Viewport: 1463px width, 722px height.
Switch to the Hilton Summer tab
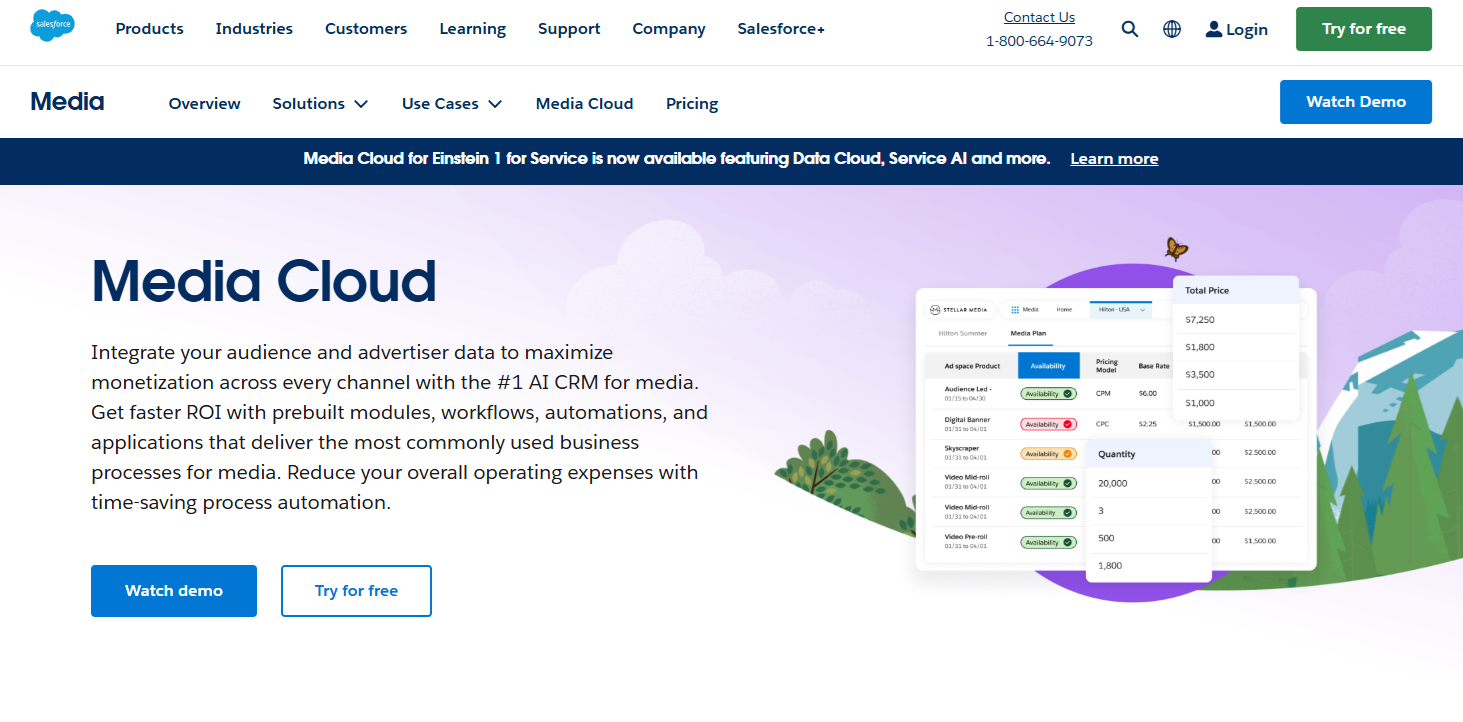tap(963, 333)
